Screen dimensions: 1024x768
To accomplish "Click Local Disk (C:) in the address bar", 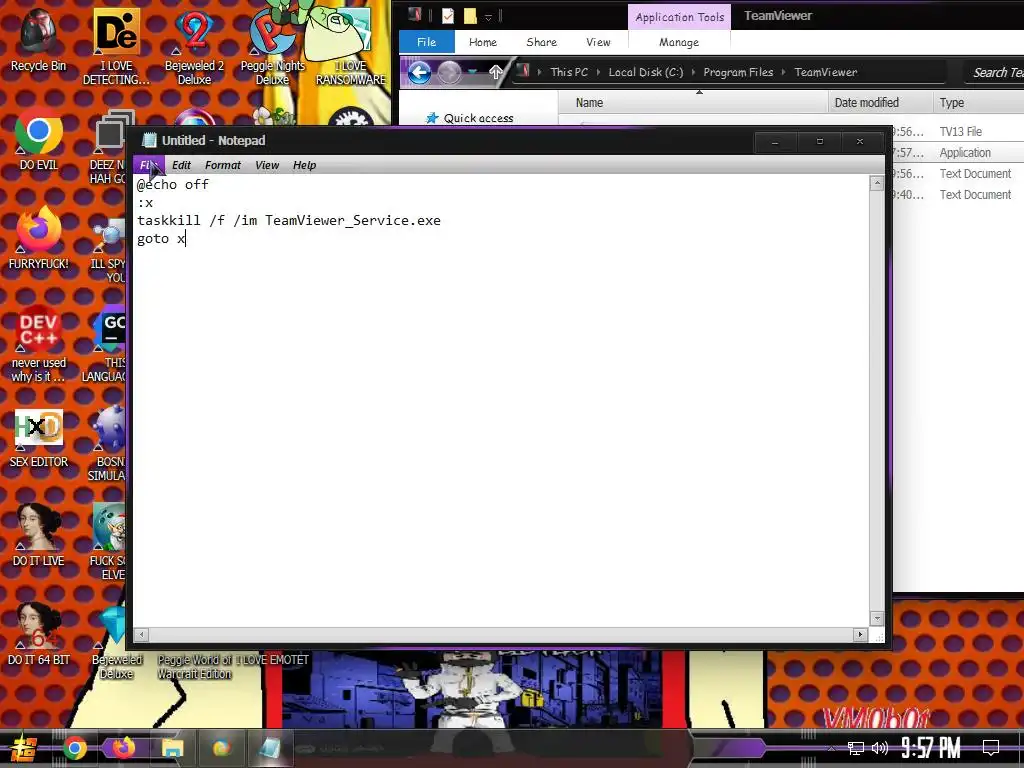I will (646, 72).
